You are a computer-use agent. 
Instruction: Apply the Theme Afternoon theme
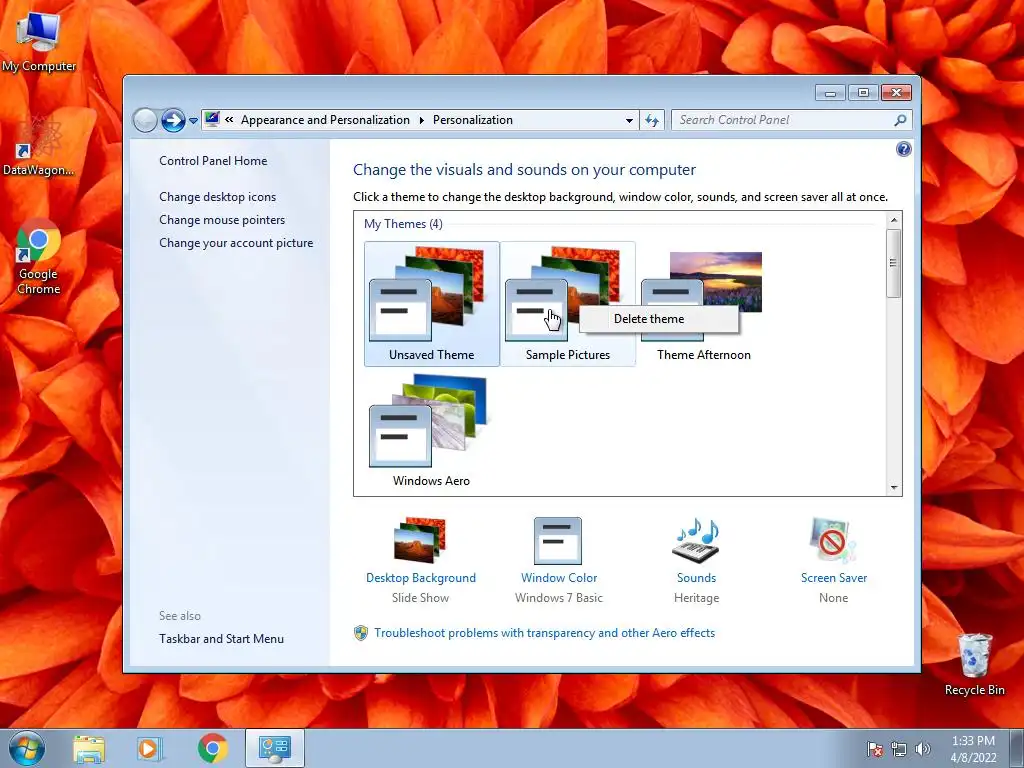point(703,304)
